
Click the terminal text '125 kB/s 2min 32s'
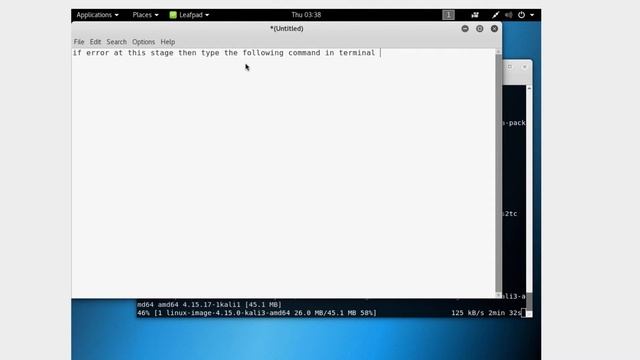(486, 313)
